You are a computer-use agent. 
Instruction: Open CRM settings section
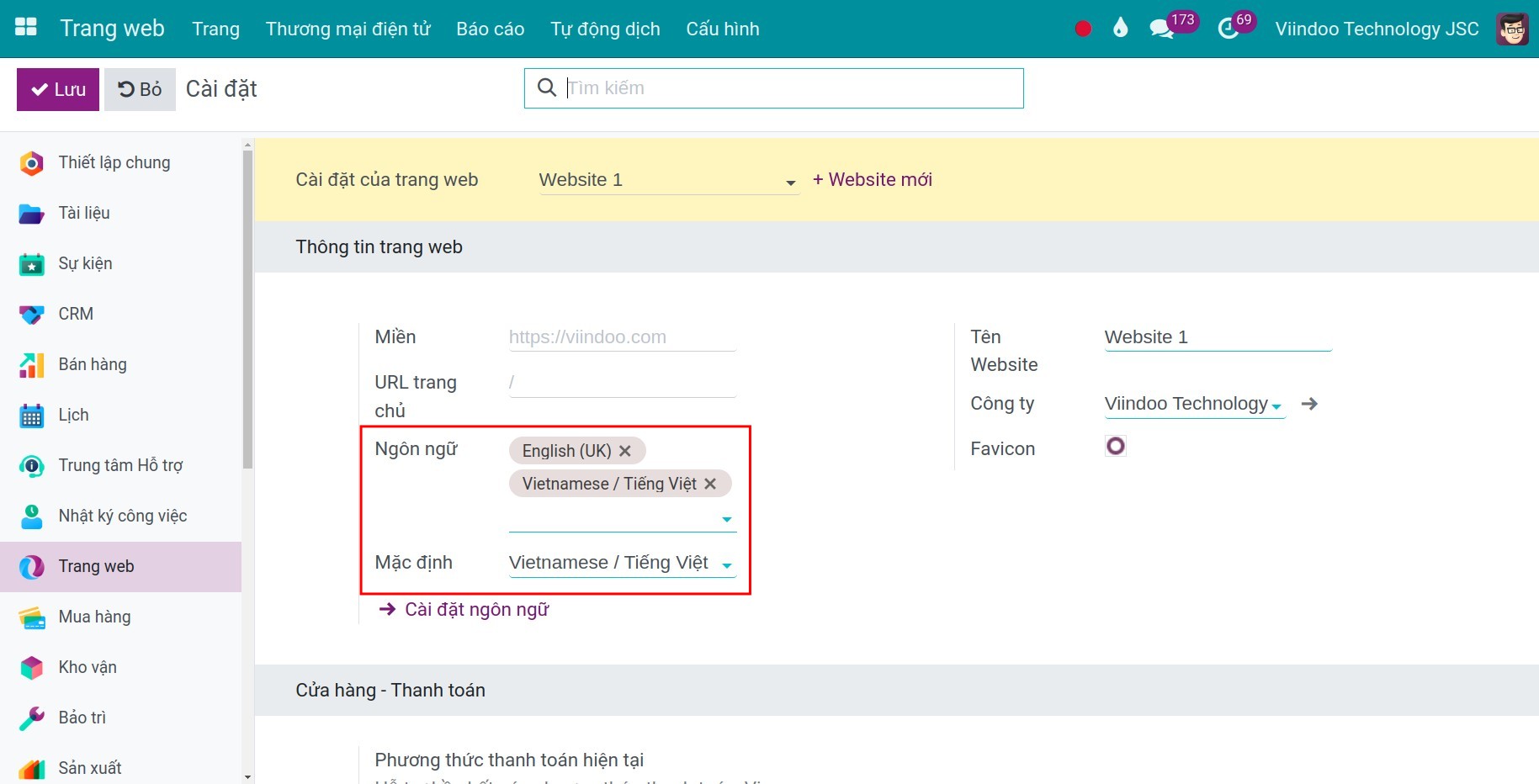[x=121, y=314]
